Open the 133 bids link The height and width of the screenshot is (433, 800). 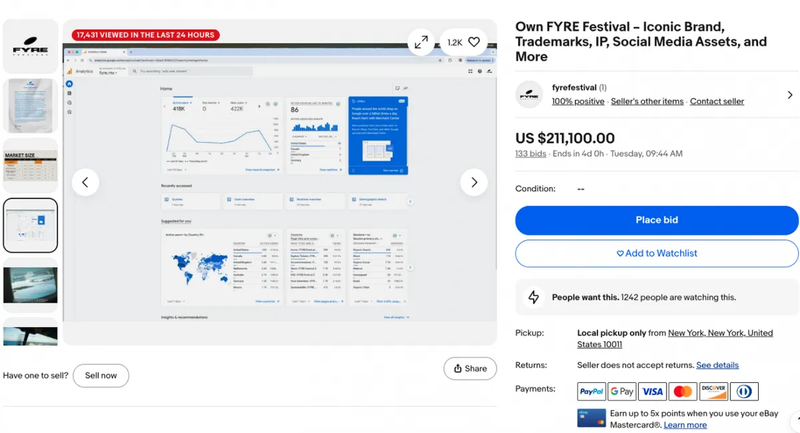point(530,154)
